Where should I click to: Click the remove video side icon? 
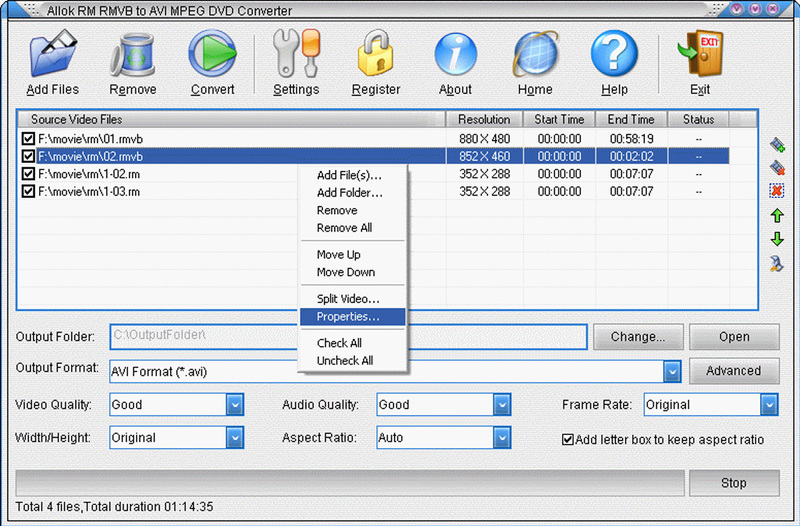[777, 167]
